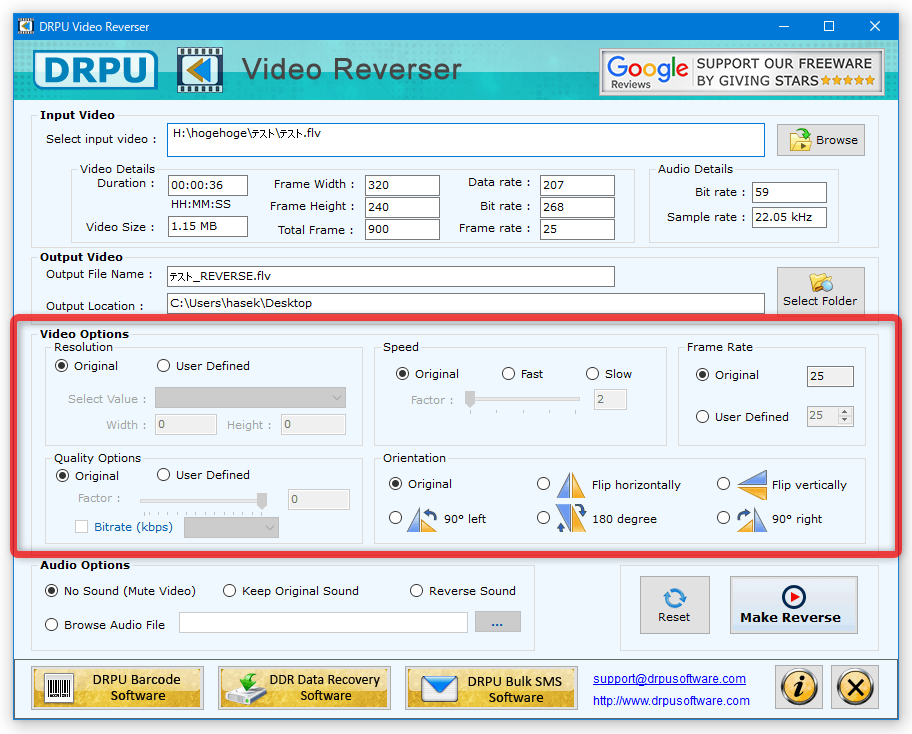Viewport: 912px width, 734px height.
Task: Select 90° left radio button
Action: click(396, 518)
